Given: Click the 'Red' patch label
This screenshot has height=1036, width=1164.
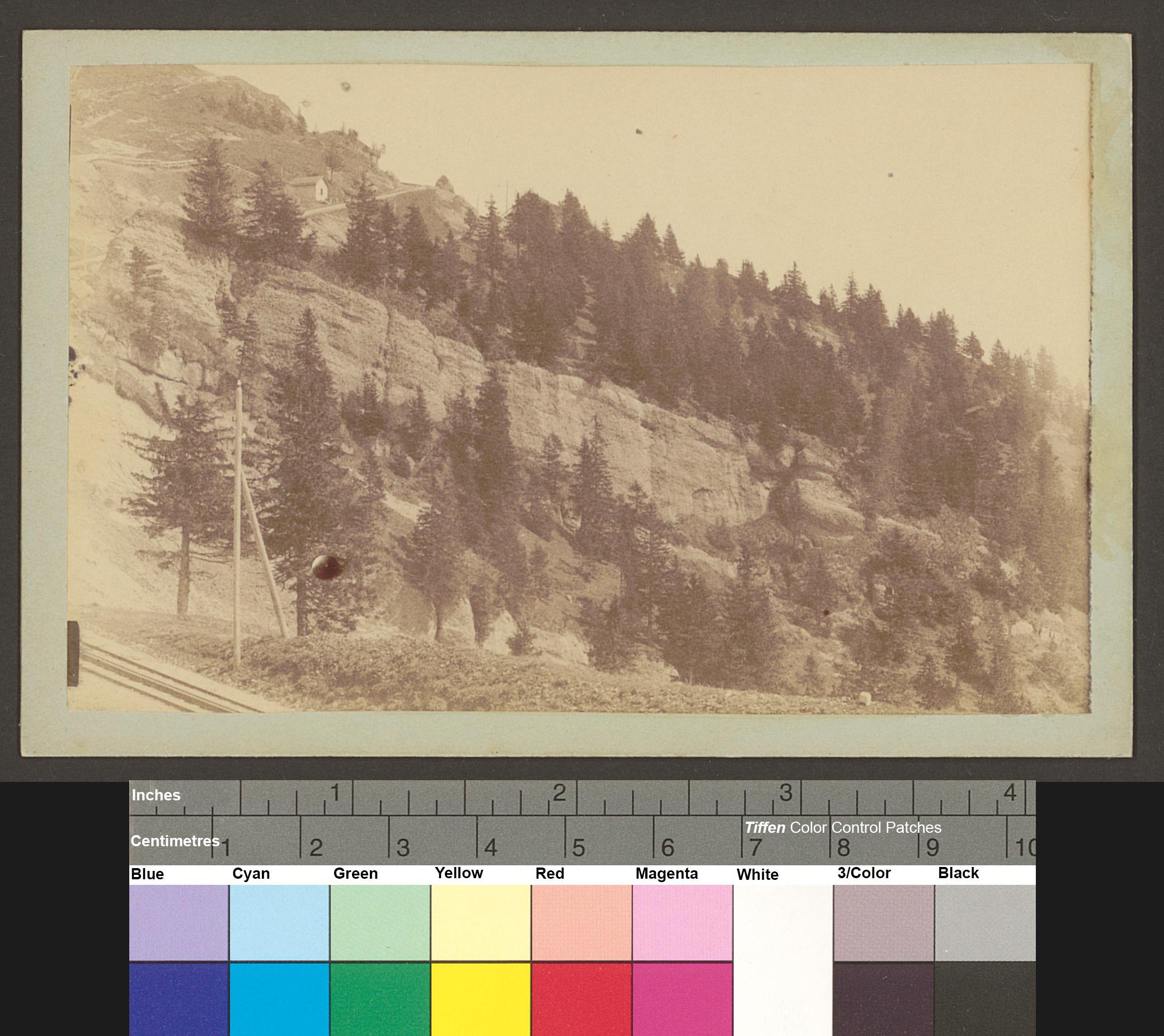Looking at the screenshot, I should click(x=550, y=874).
